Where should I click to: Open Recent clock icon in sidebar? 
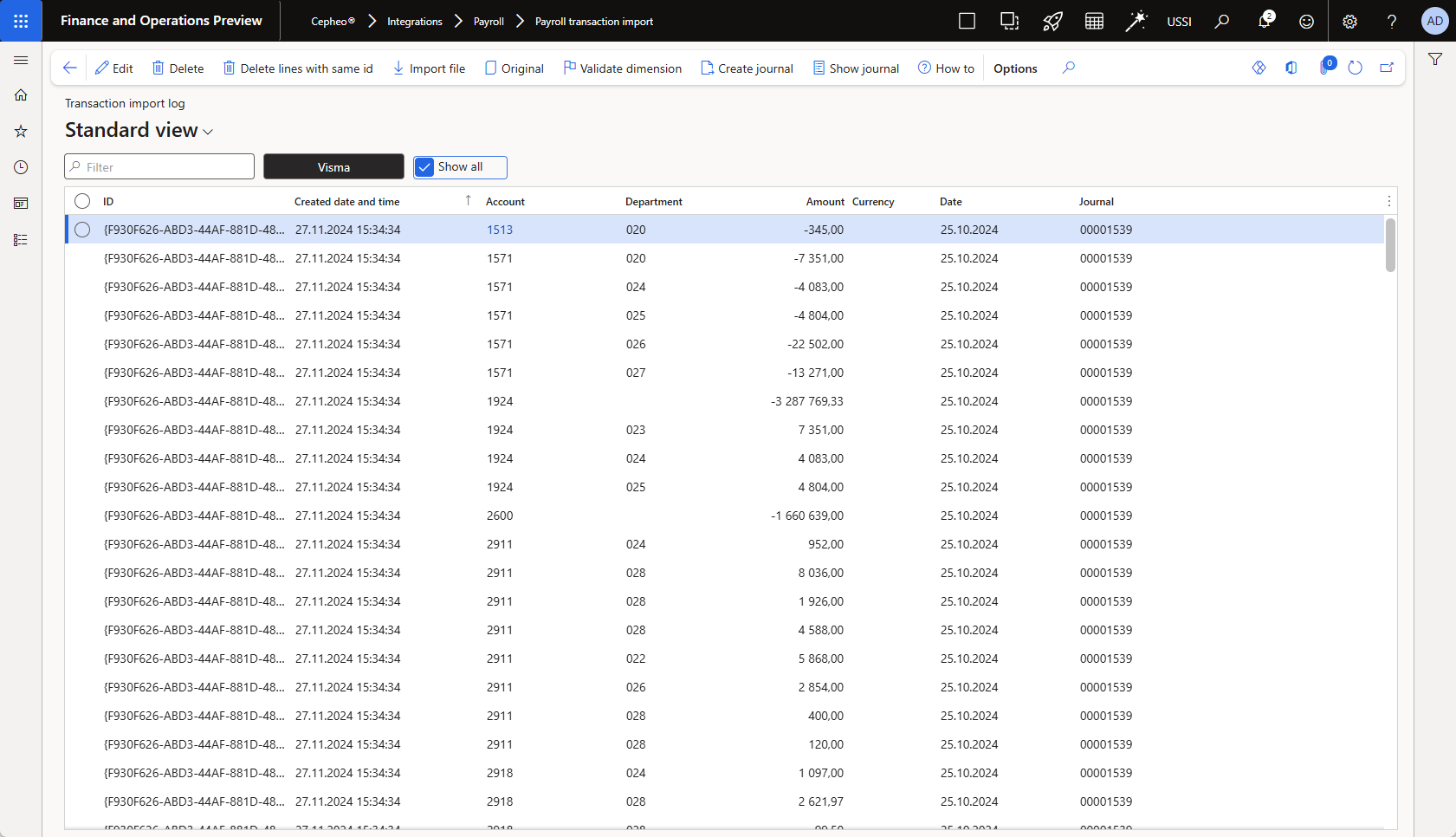[x=21, y=167]
